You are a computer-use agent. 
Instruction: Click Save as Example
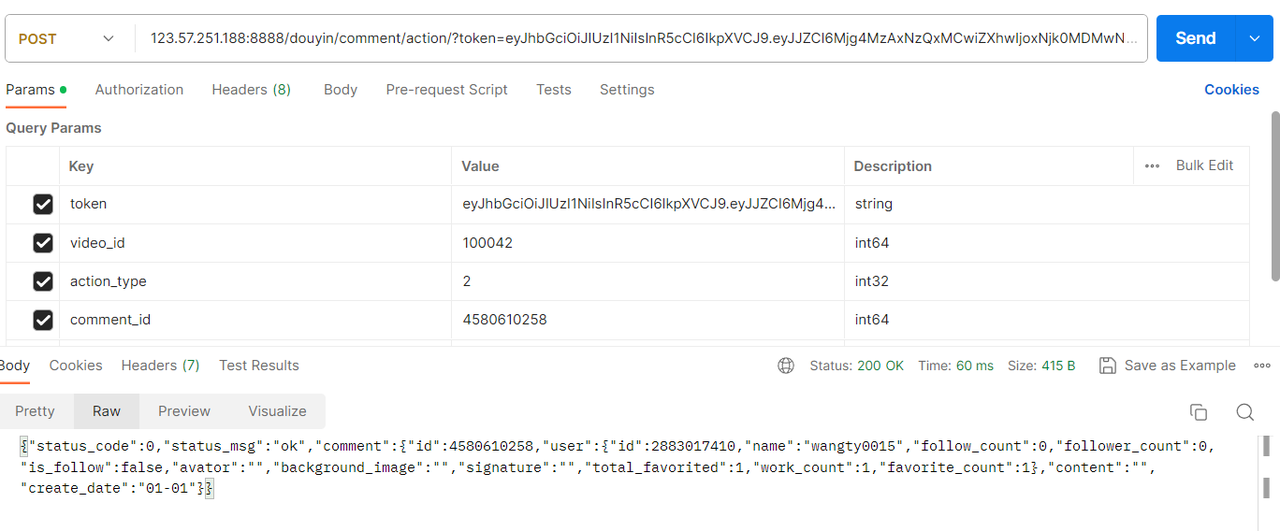[1167, 366]
